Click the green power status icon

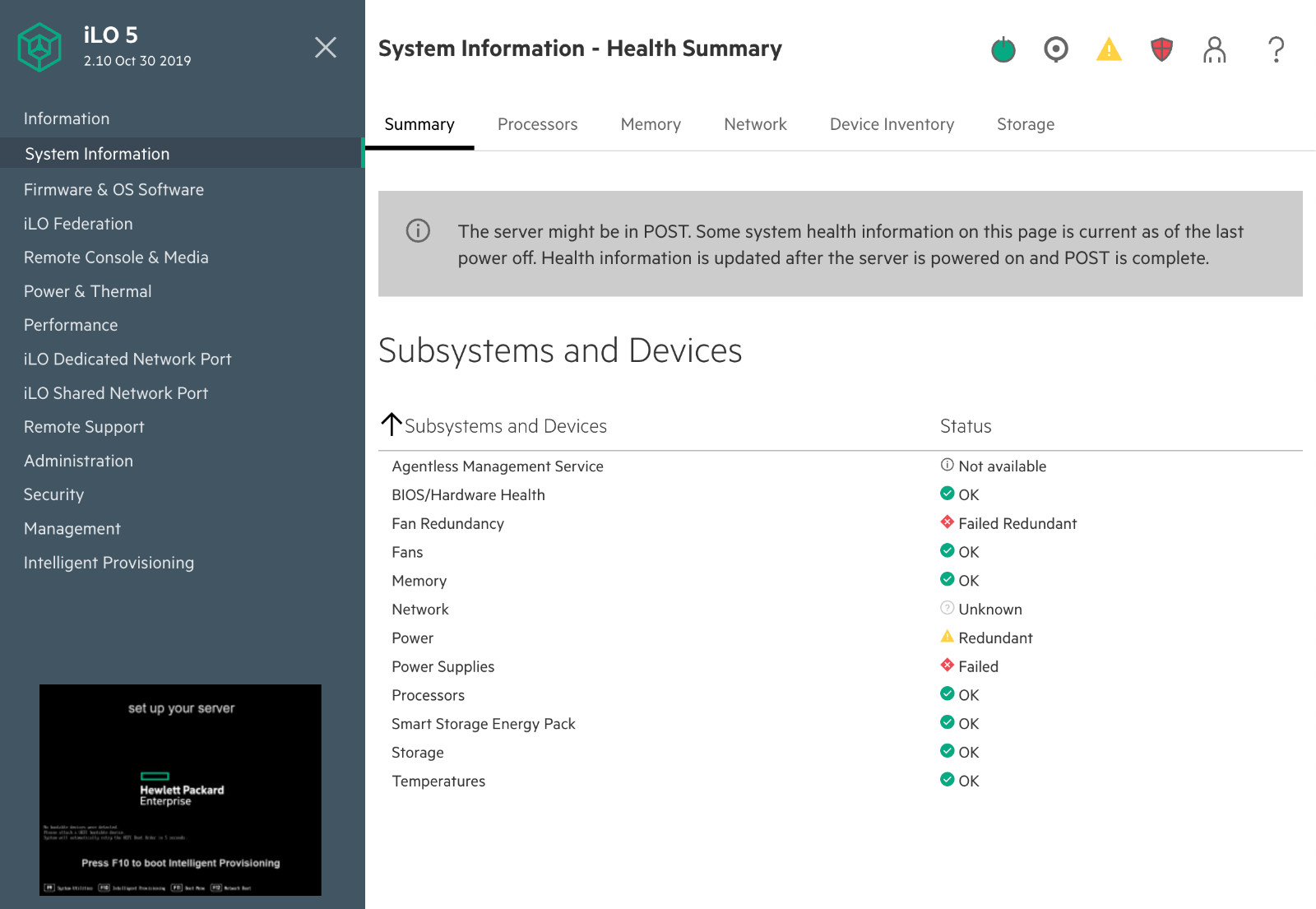[1003, 50]
